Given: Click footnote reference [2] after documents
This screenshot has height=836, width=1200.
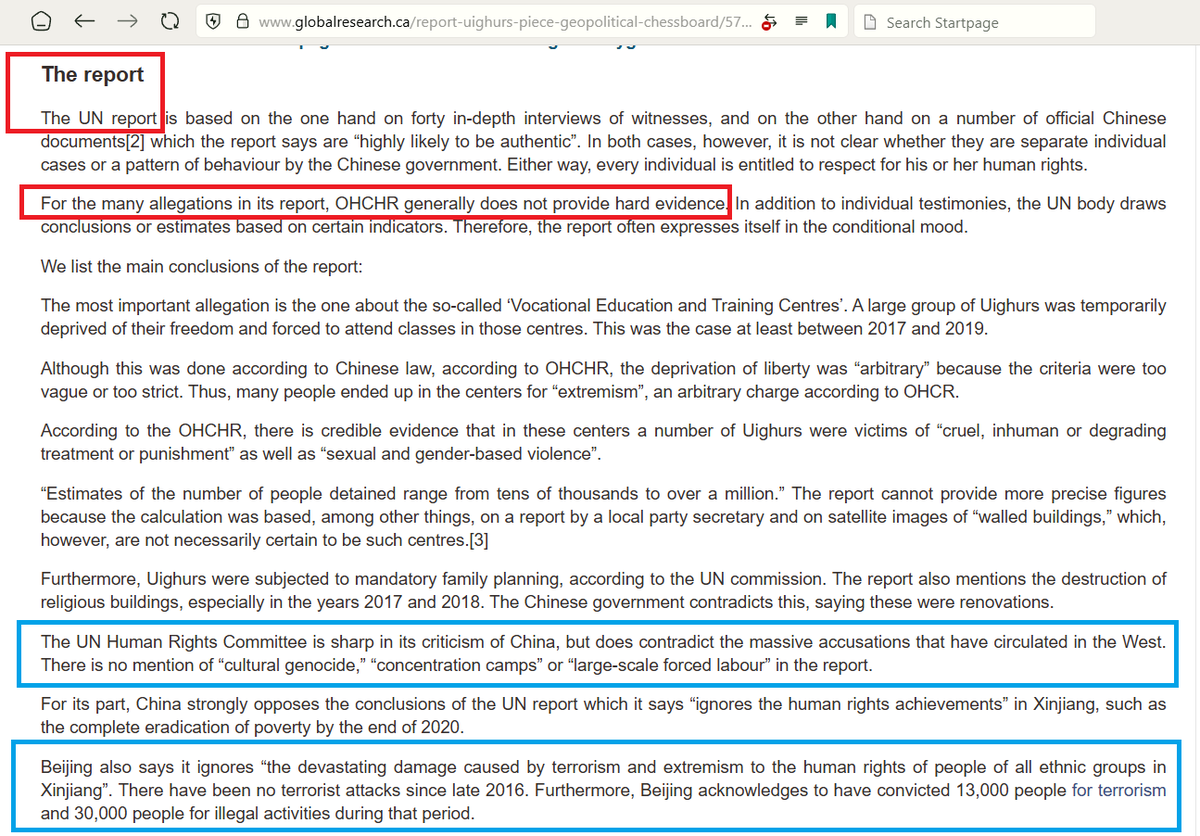Looking at the screenshot, I should pyautogui.click(x=134, y=141).
